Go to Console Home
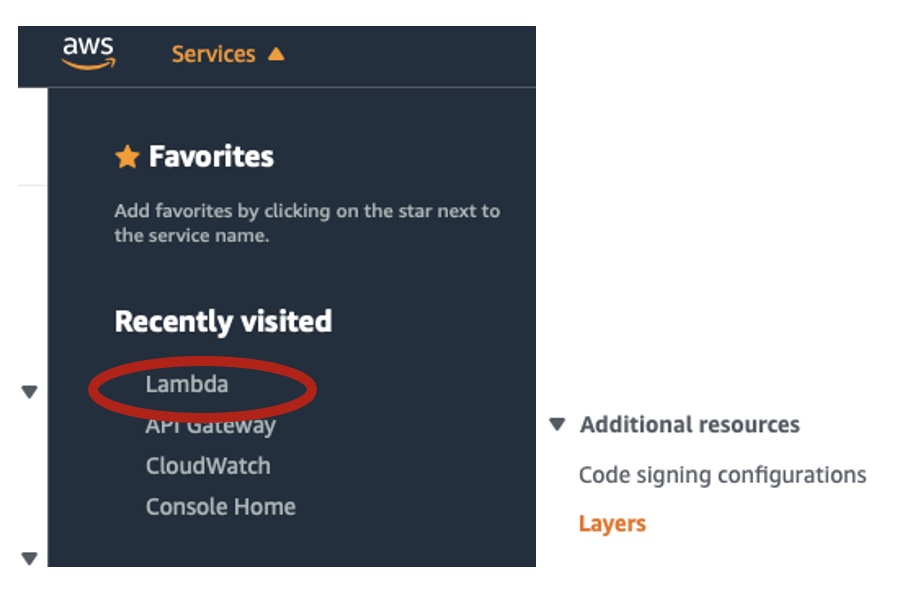This screenshot has height=608, width=898. point(220,507)
